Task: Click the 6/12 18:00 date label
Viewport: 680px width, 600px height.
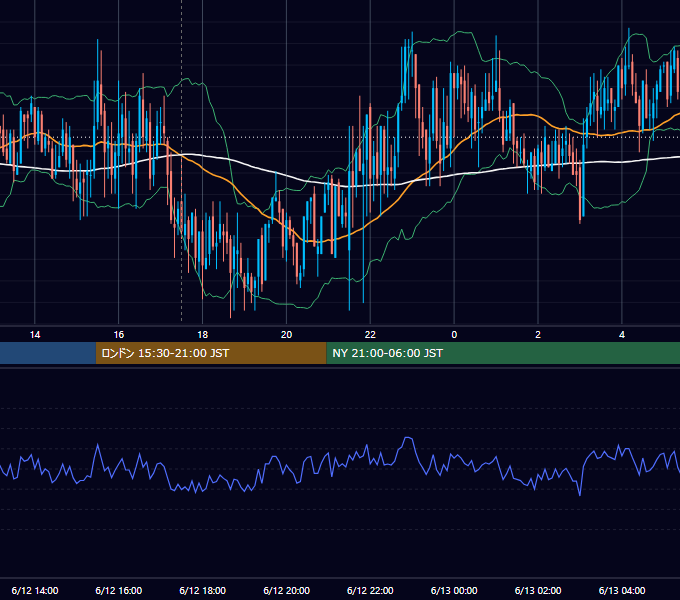Action: pyautogui.click(x=203, y=590)
